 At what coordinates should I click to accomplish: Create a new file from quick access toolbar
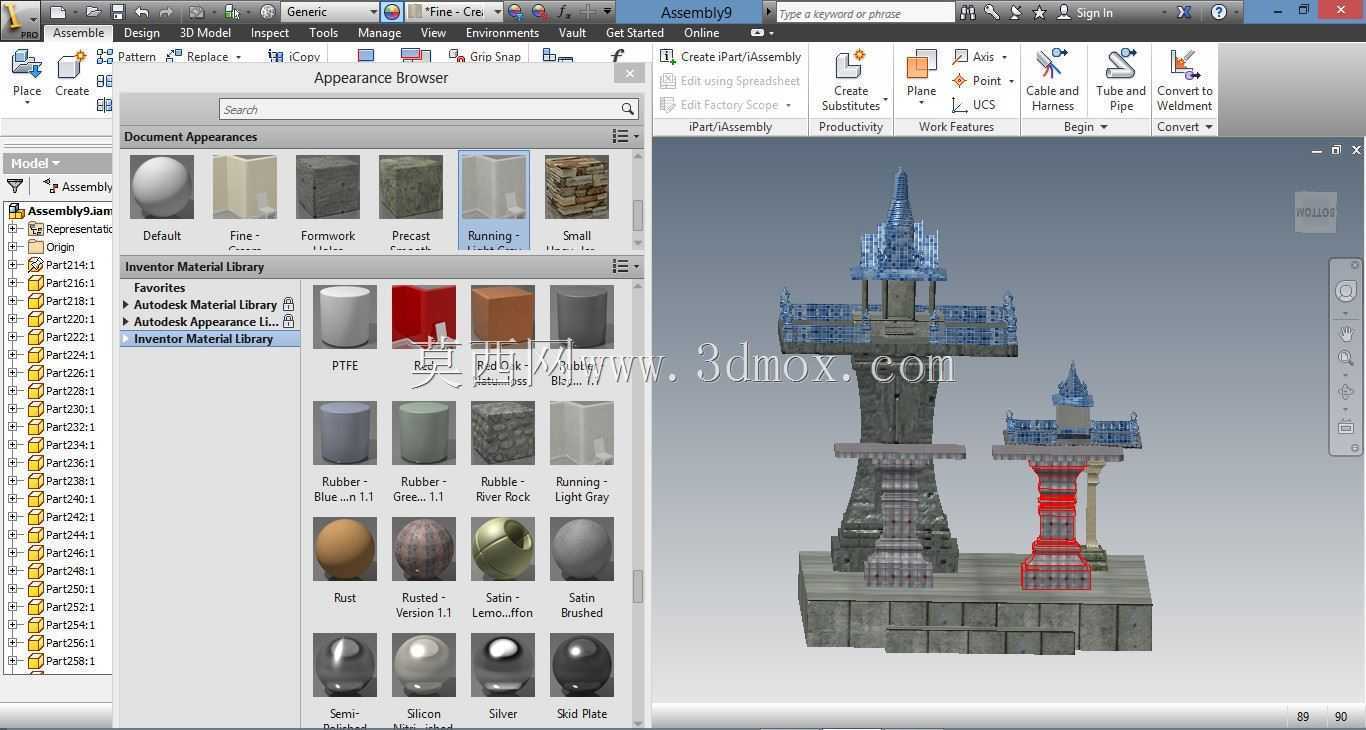pyautogui.click(x=57, y=12)
